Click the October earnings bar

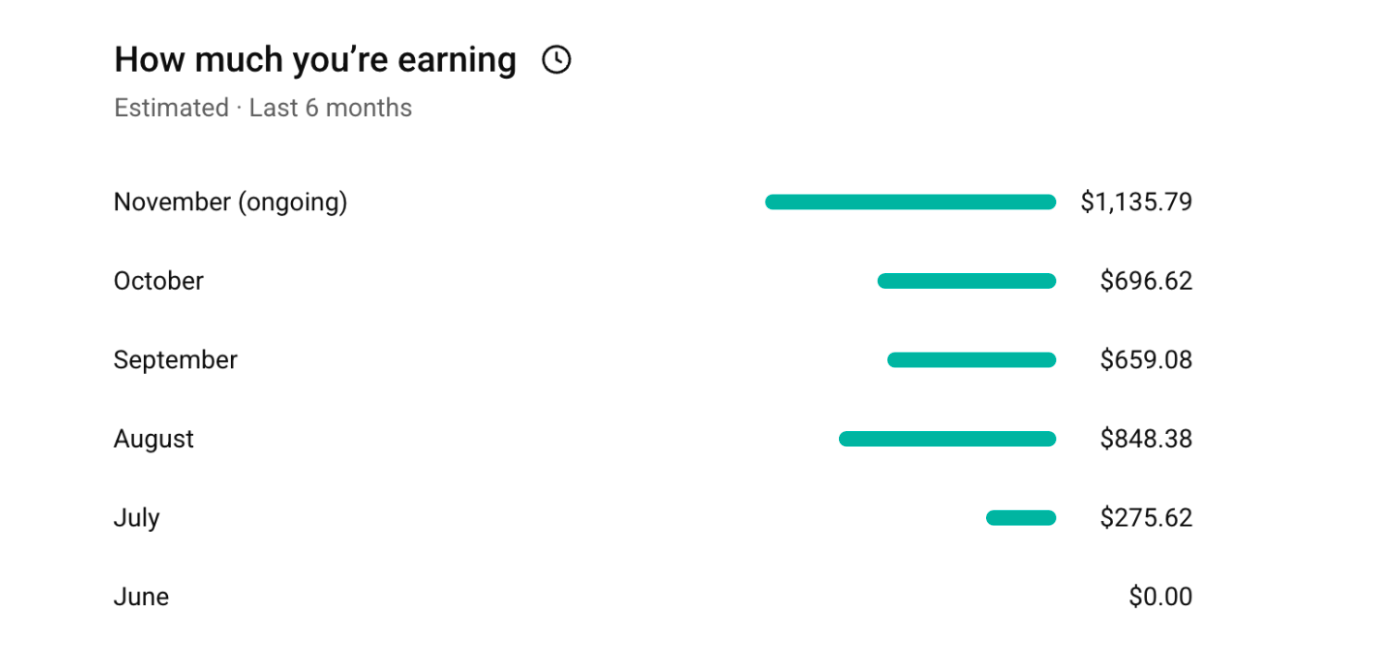966,281
